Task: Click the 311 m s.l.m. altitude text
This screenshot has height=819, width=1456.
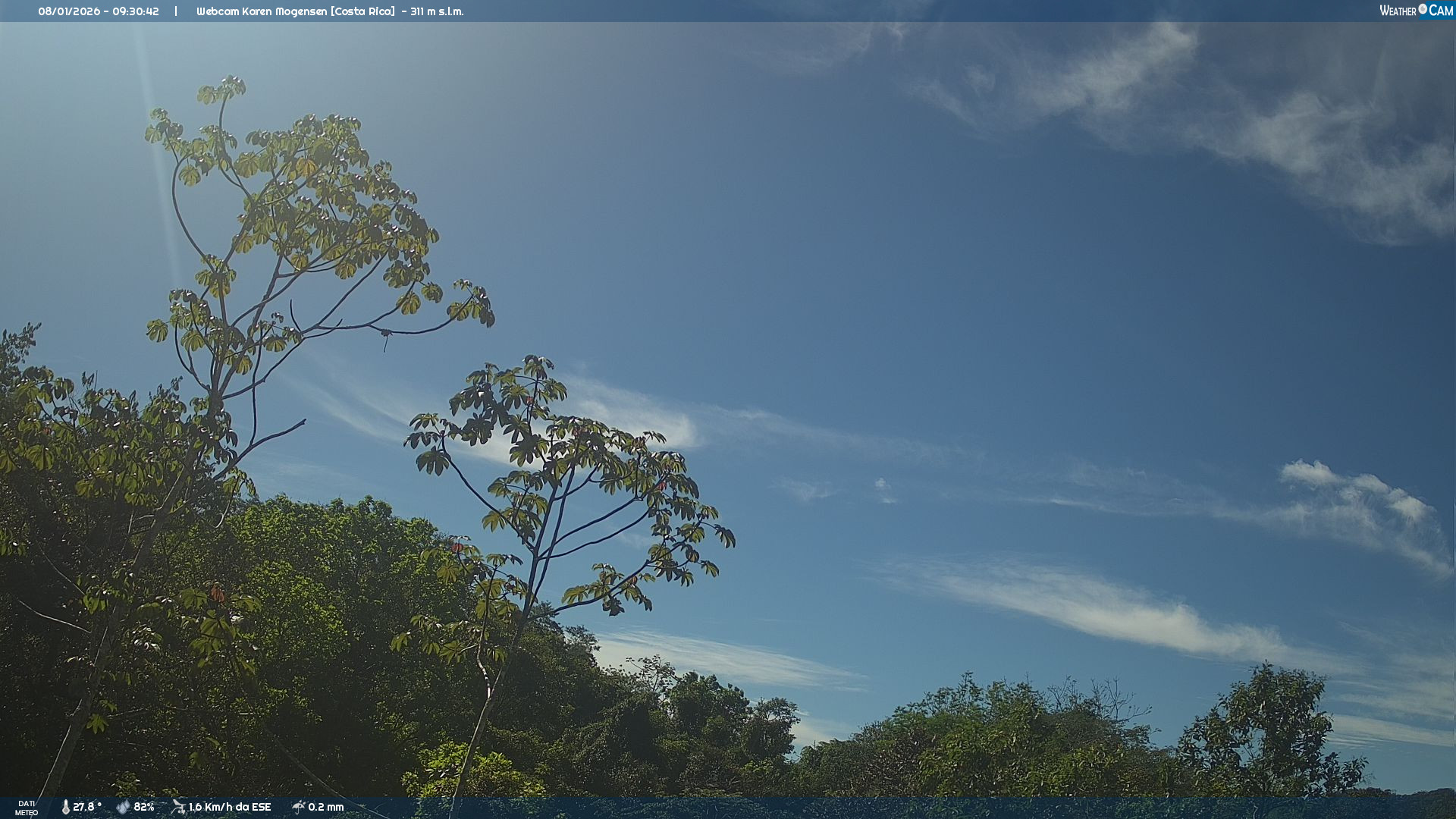Action: click(x=437, y=11)
